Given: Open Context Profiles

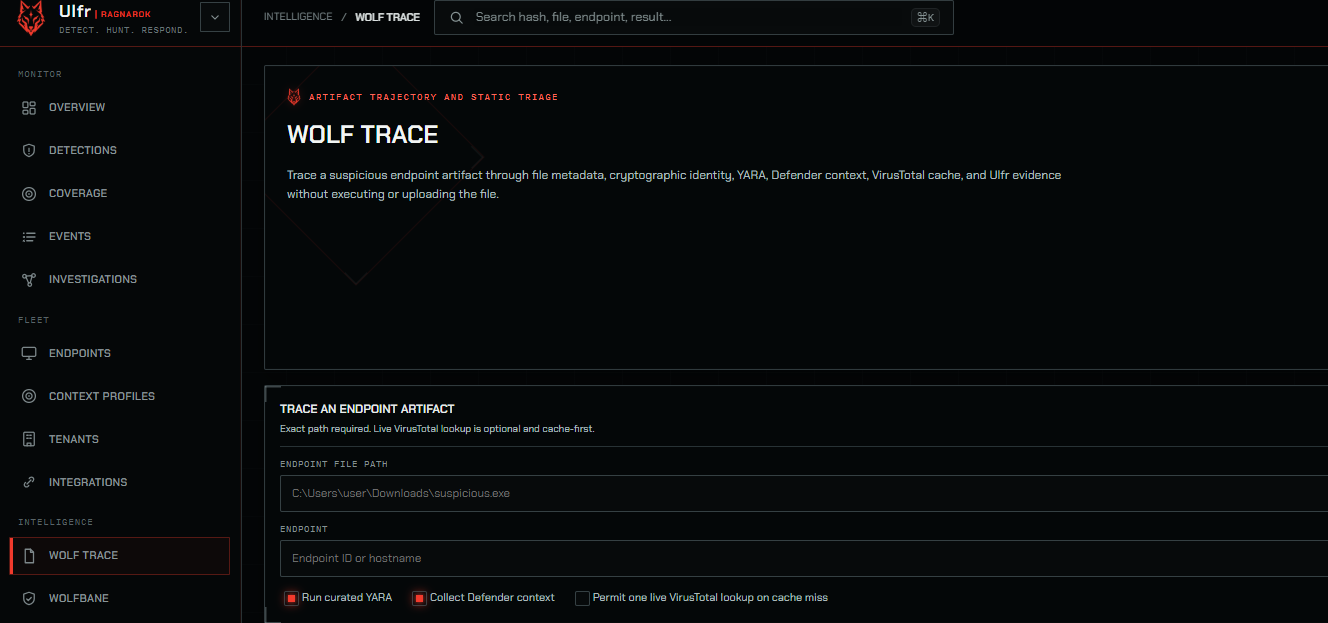Looking at the screenshot, I should 120,396.
